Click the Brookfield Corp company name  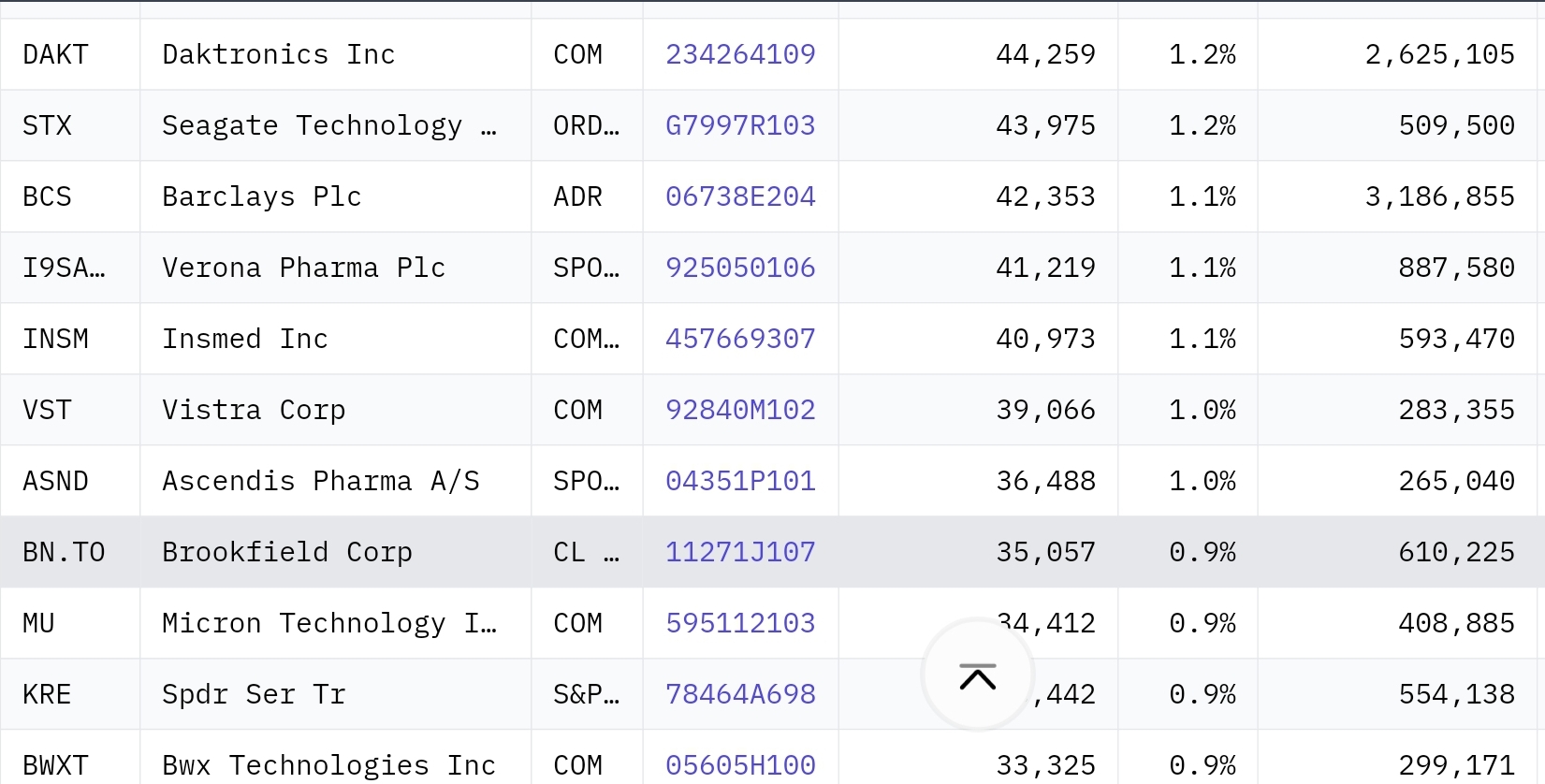point(287,552)
